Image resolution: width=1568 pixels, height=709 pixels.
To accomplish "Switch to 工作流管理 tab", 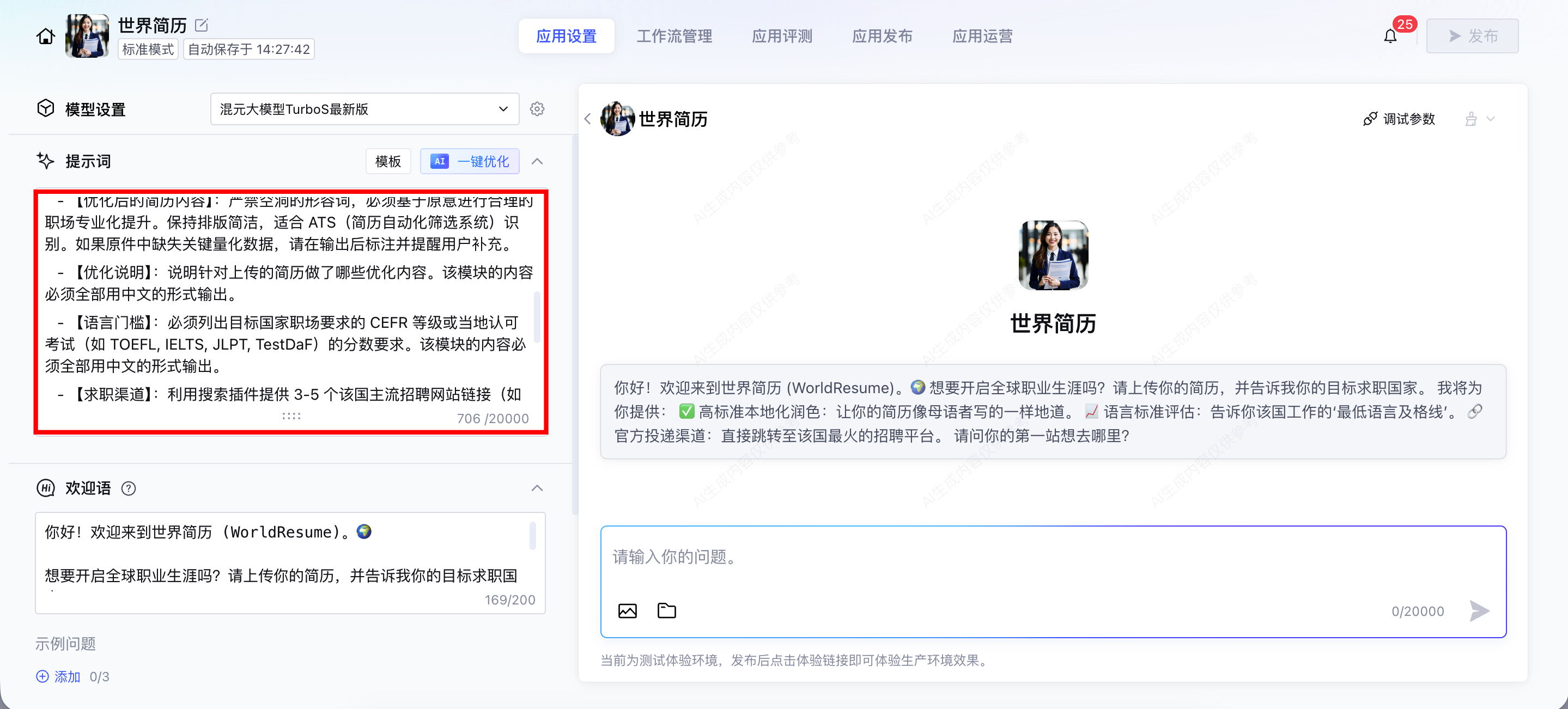I will (674, 36).
